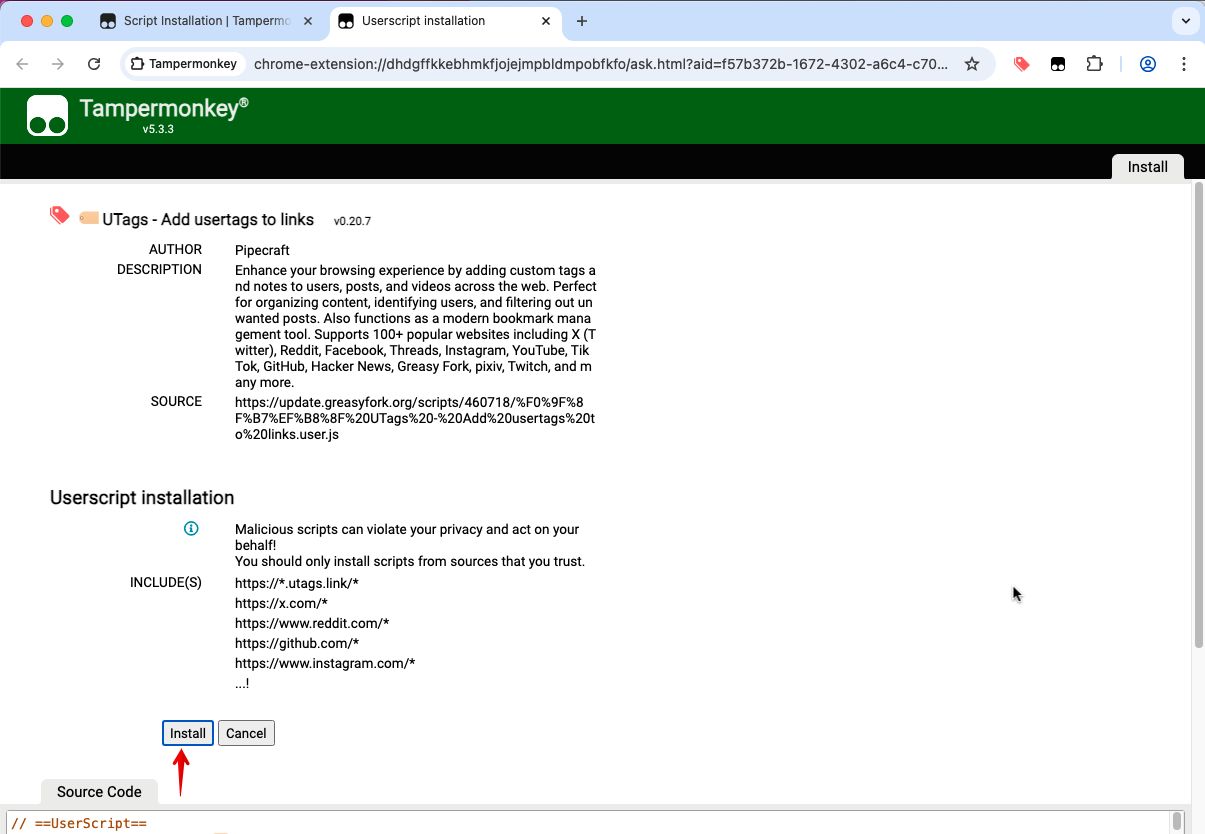This screenshot has width=1205, height=834.
Task: Open the Chrome profile icon
Action: pos(1147,64)
